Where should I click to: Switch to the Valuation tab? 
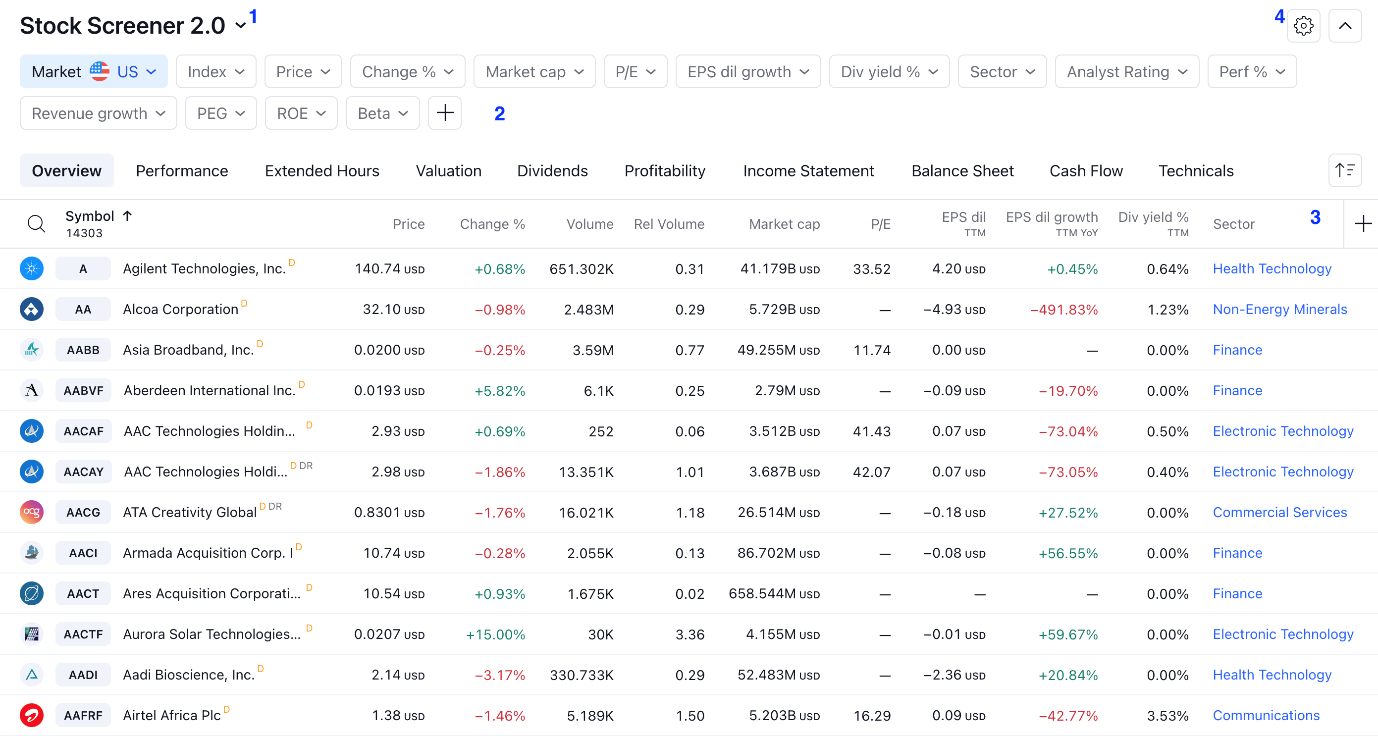tap(449, 170)
